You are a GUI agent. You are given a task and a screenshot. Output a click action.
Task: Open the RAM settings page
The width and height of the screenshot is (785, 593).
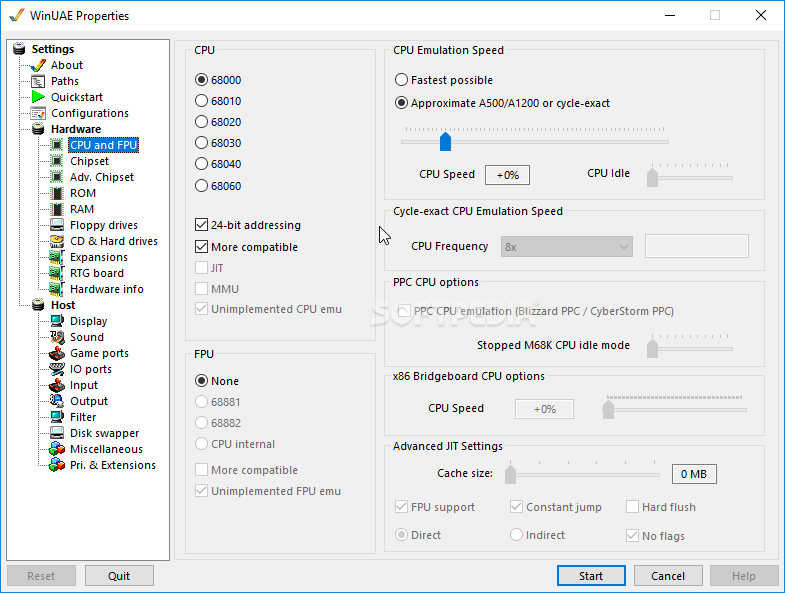(x=82, y=209)
